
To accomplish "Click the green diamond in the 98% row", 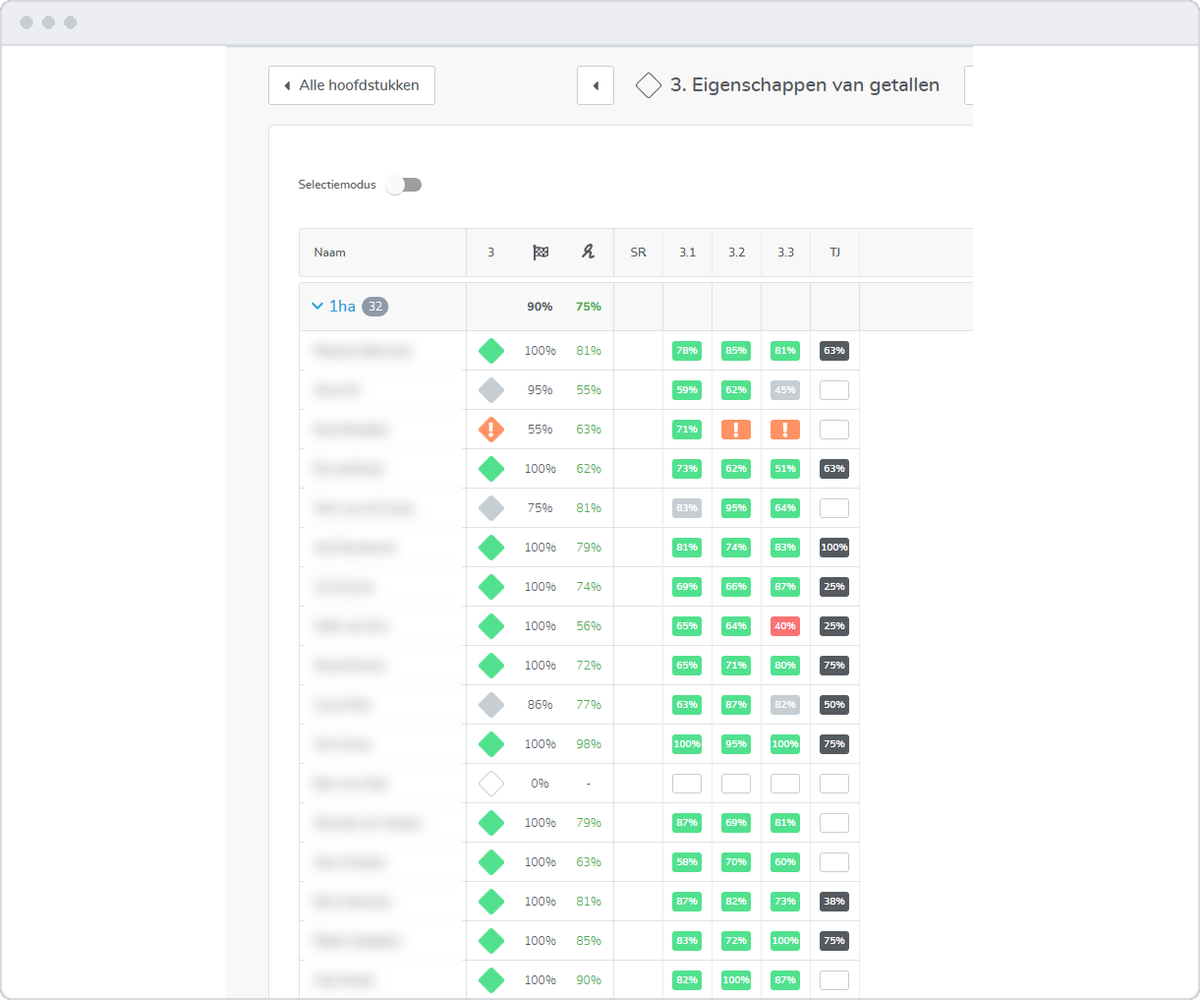I will point(491,744).
